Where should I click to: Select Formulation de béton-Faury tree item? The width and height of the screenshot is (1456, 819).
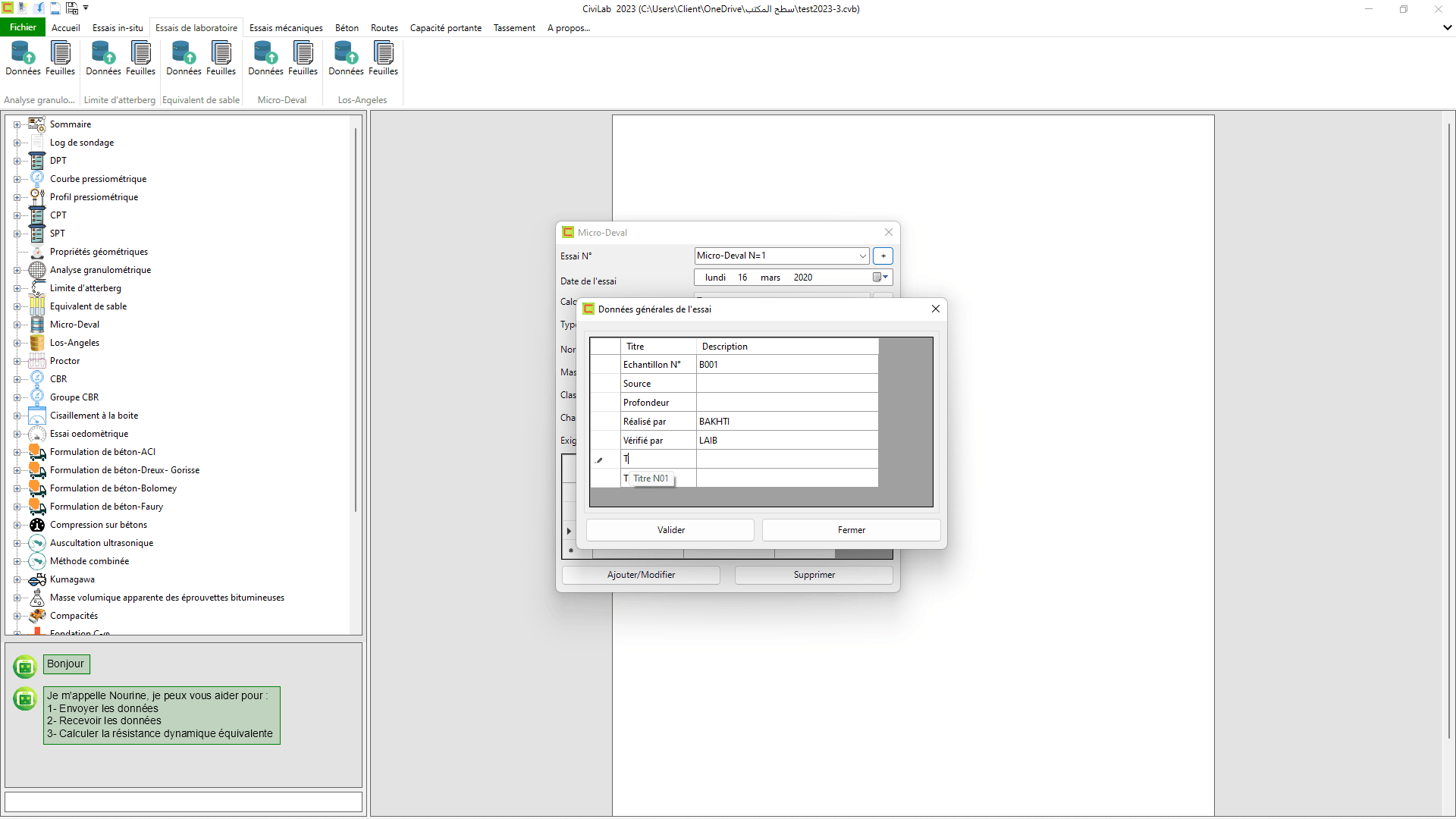point(106,507)
